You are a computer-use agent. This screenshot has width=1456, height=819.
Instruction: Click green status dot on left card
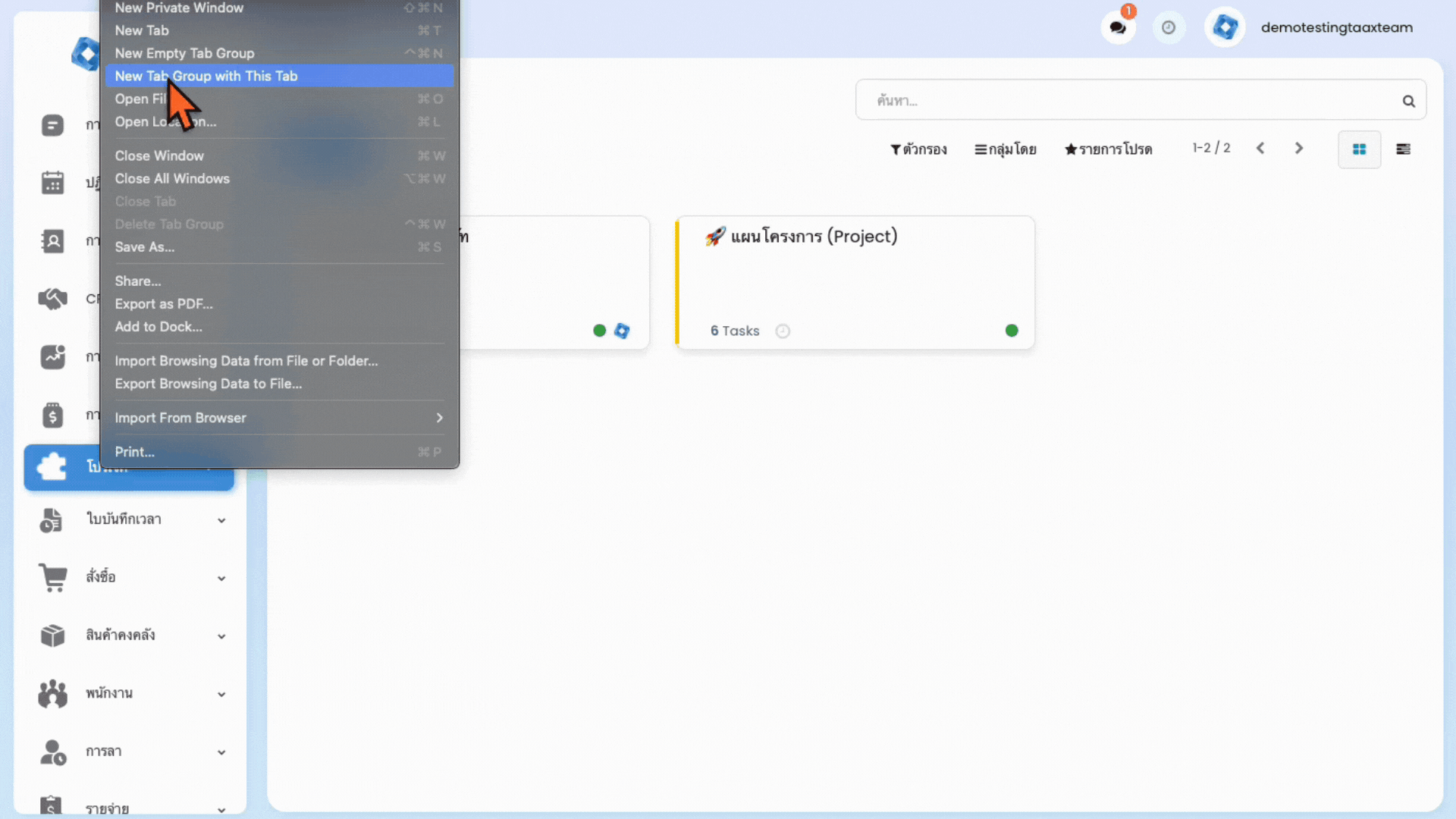coord(599,331)
